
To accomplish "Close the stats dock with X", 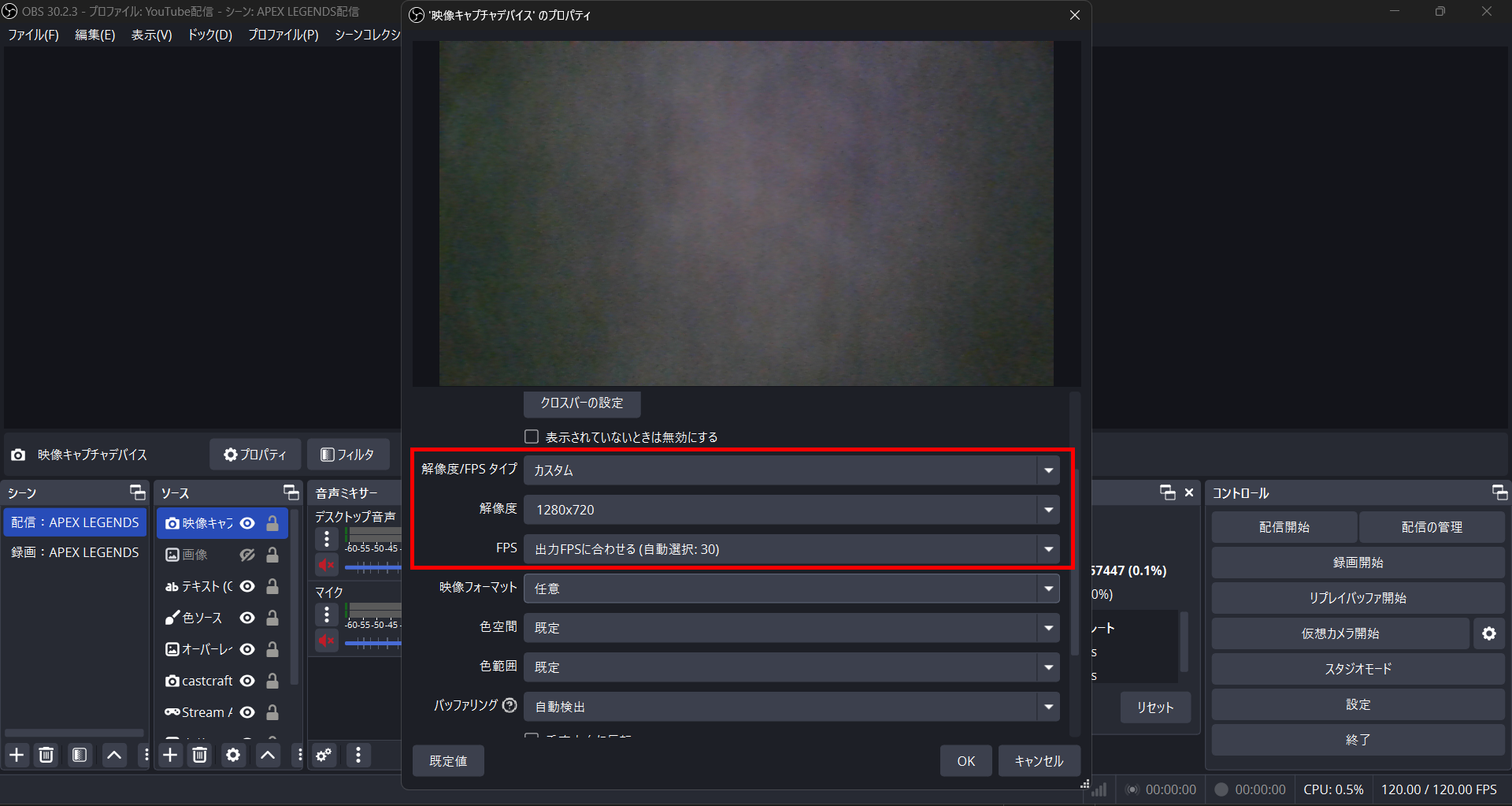I will click(1189, 492).
